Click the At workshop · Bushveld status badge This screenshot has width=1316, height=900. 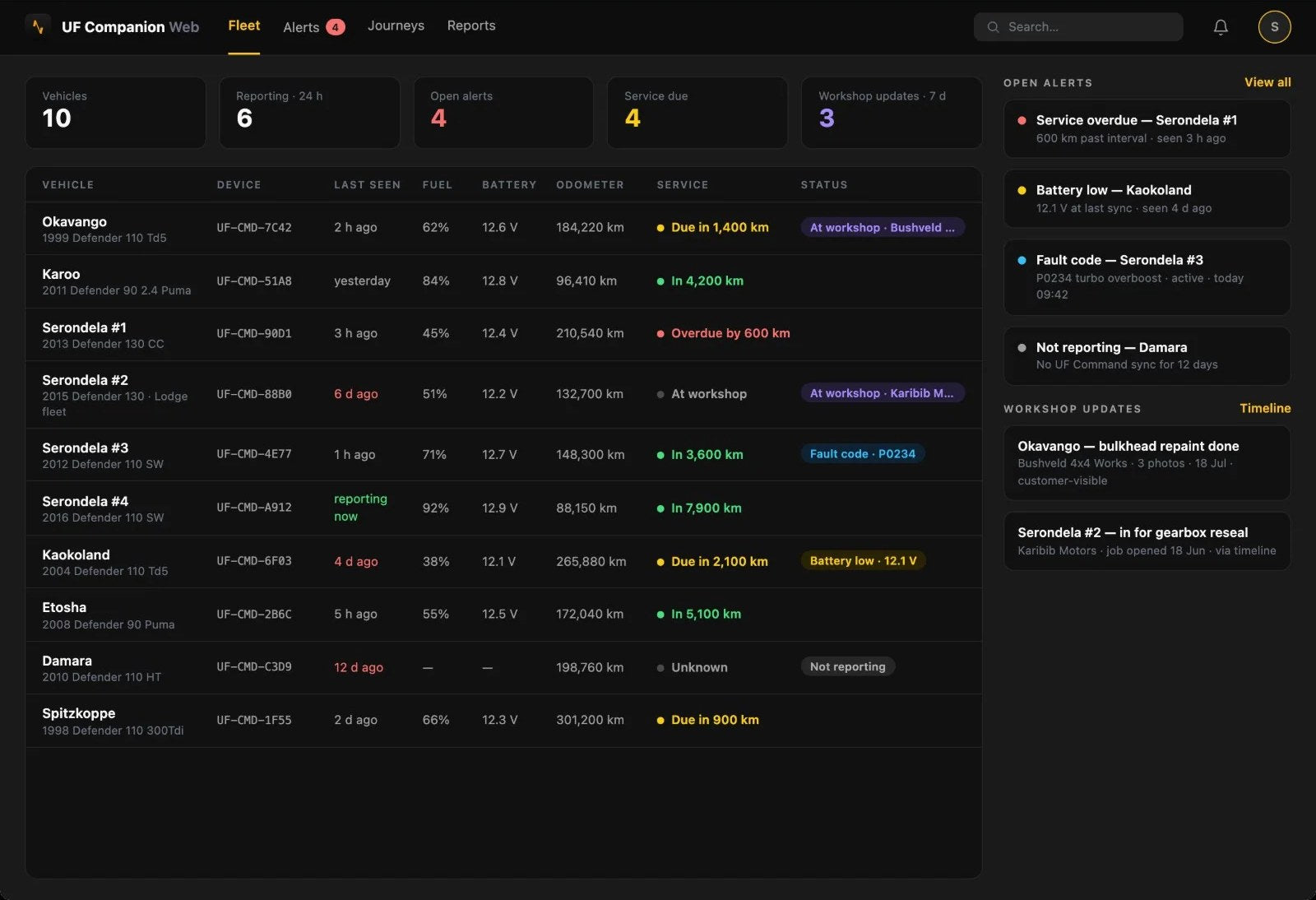[x=883, y=228]
